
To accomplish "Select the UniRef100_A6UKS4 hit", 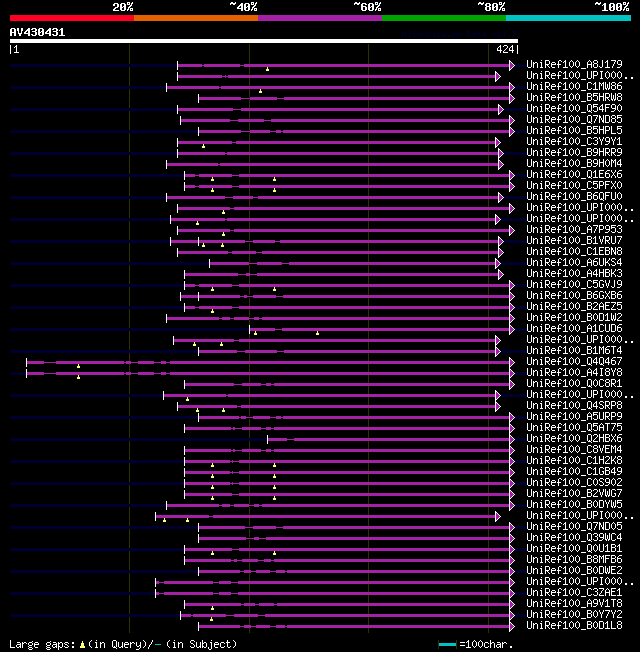I will (574, 263).
